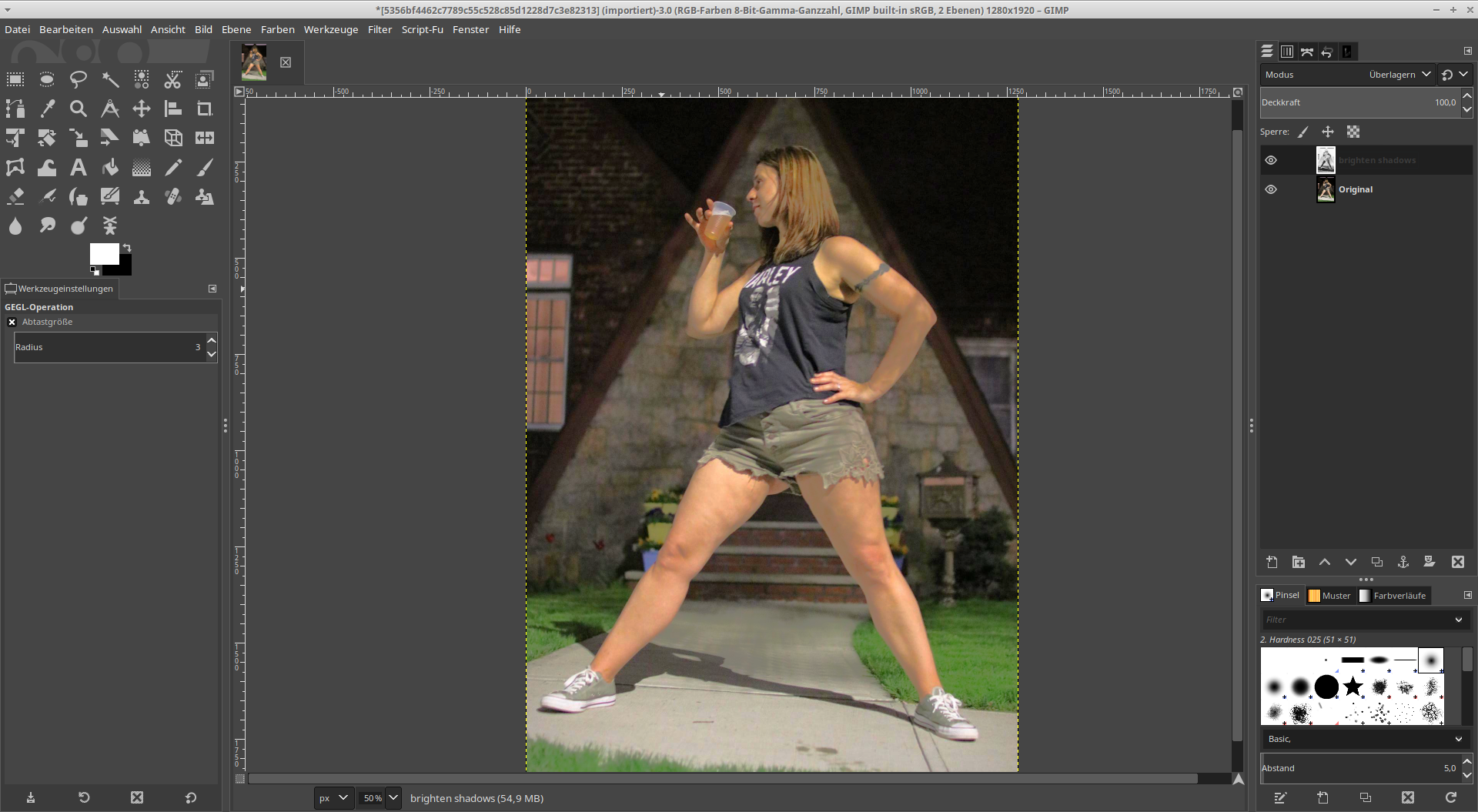Screen dimensions: 1478x812
Task: Open the Modus Überlagern dropdown
Action: coord(1398,75)
